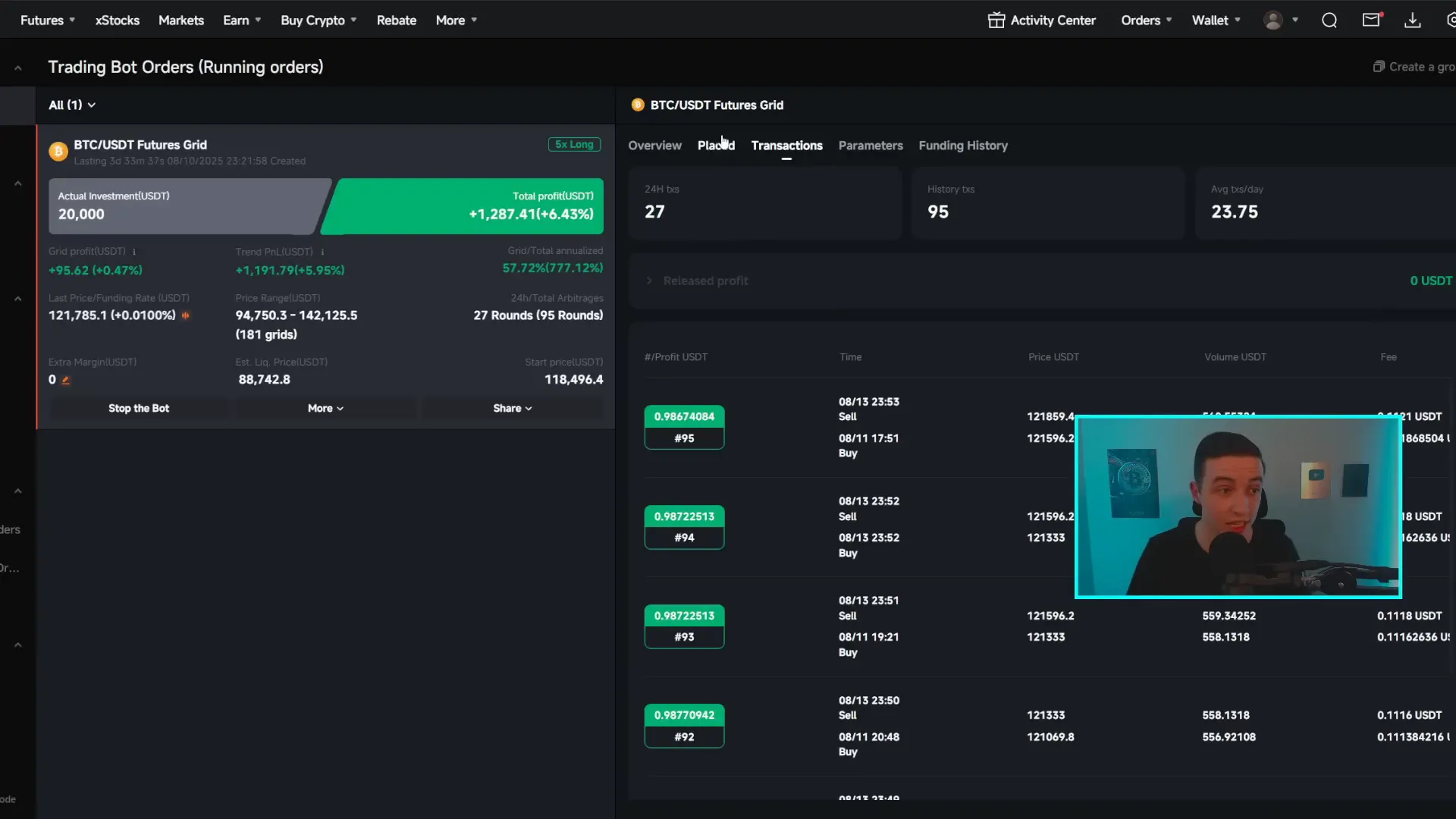Click the #94 transaction profit badge
The height and width of the screenshot is (819, 1456).
point(684,527)
